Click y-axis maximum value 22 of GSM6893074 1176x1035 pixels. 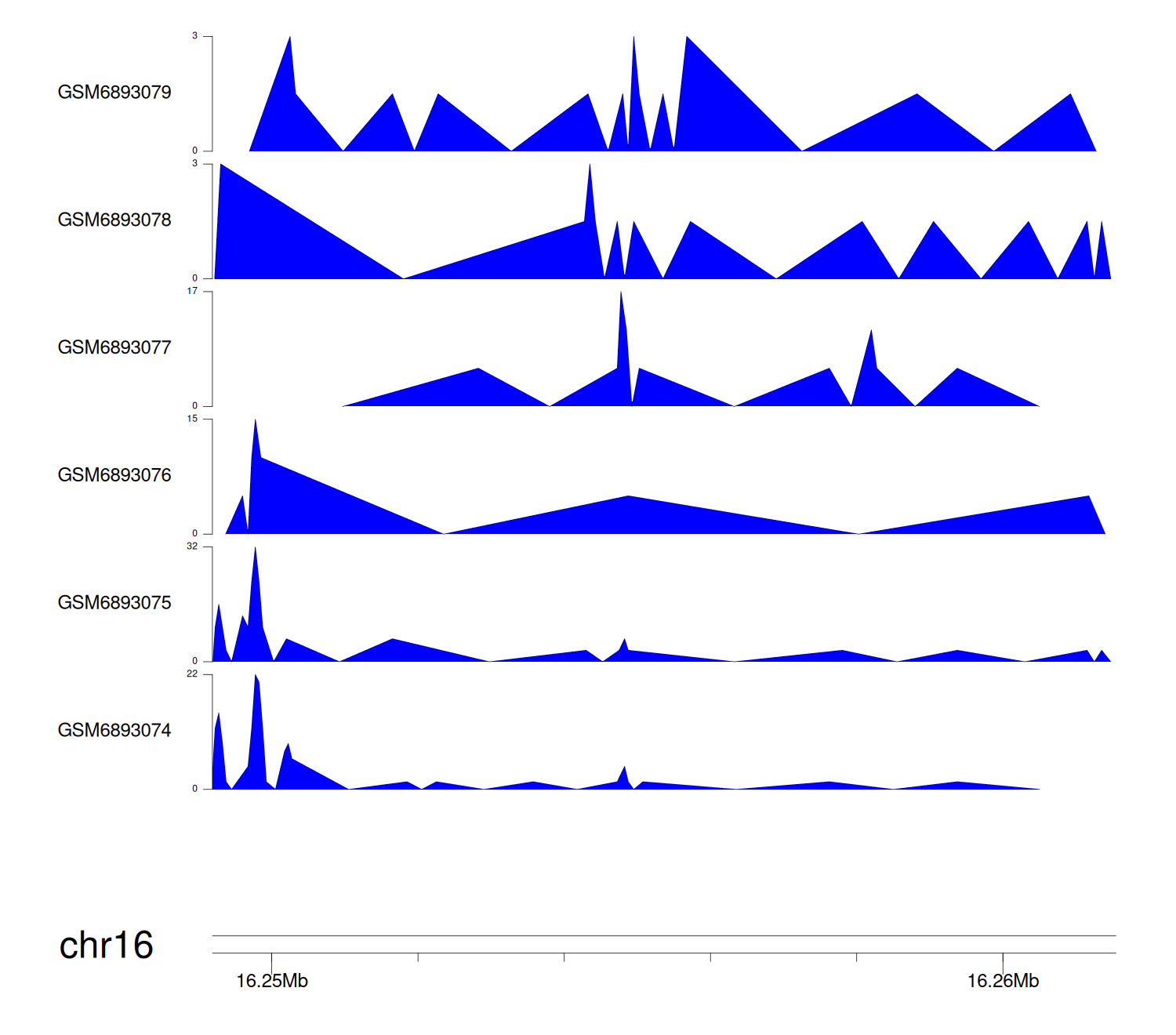click(192, 674)
